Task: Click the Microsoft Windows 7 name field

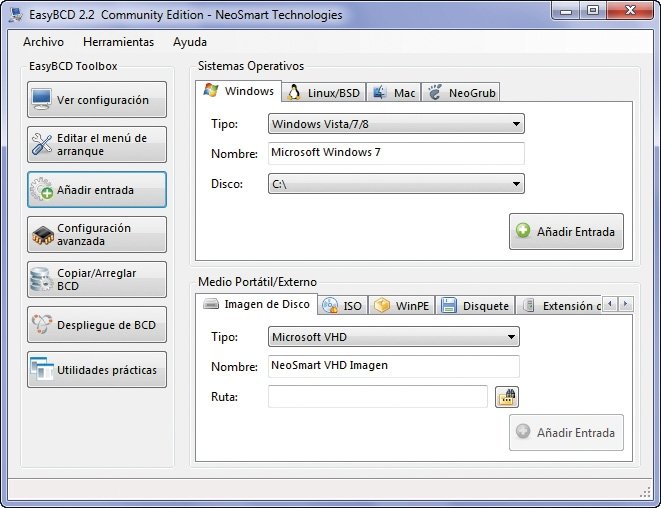Action: (396, 153)
